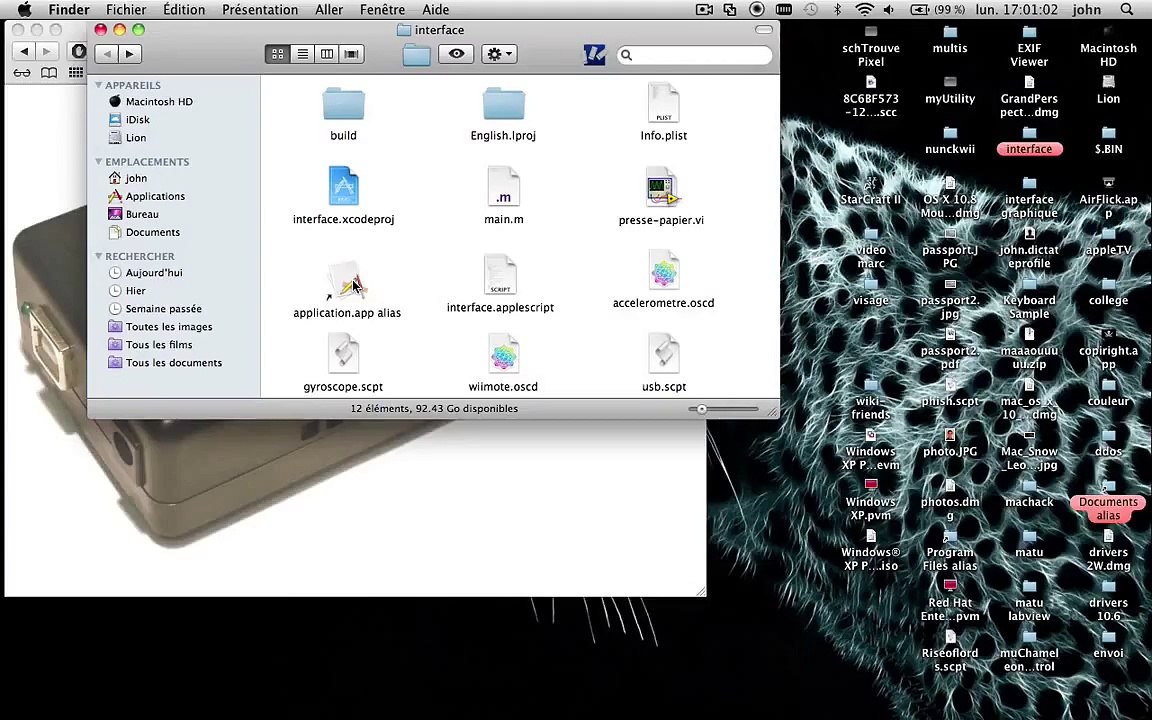Switch Finder to column view
This screenshot has height=720, width=1152.
[x=327, y=54]
